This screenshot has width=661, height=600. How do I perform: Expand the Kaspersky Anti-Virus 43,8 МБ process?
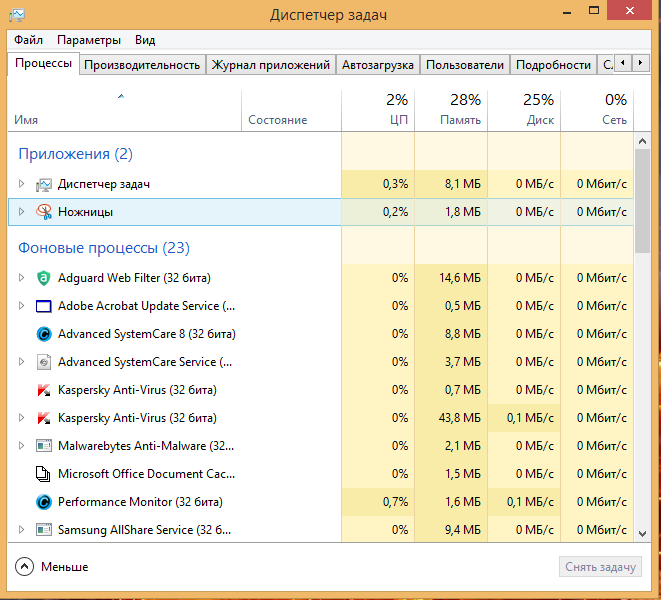pyautogui.click(x=21, y=418)
